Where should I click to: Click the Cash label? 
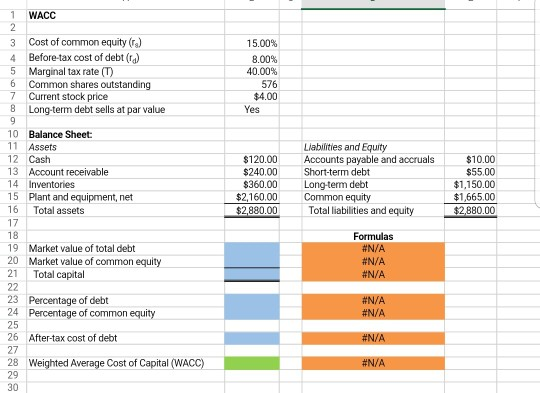tap(40, 159)
